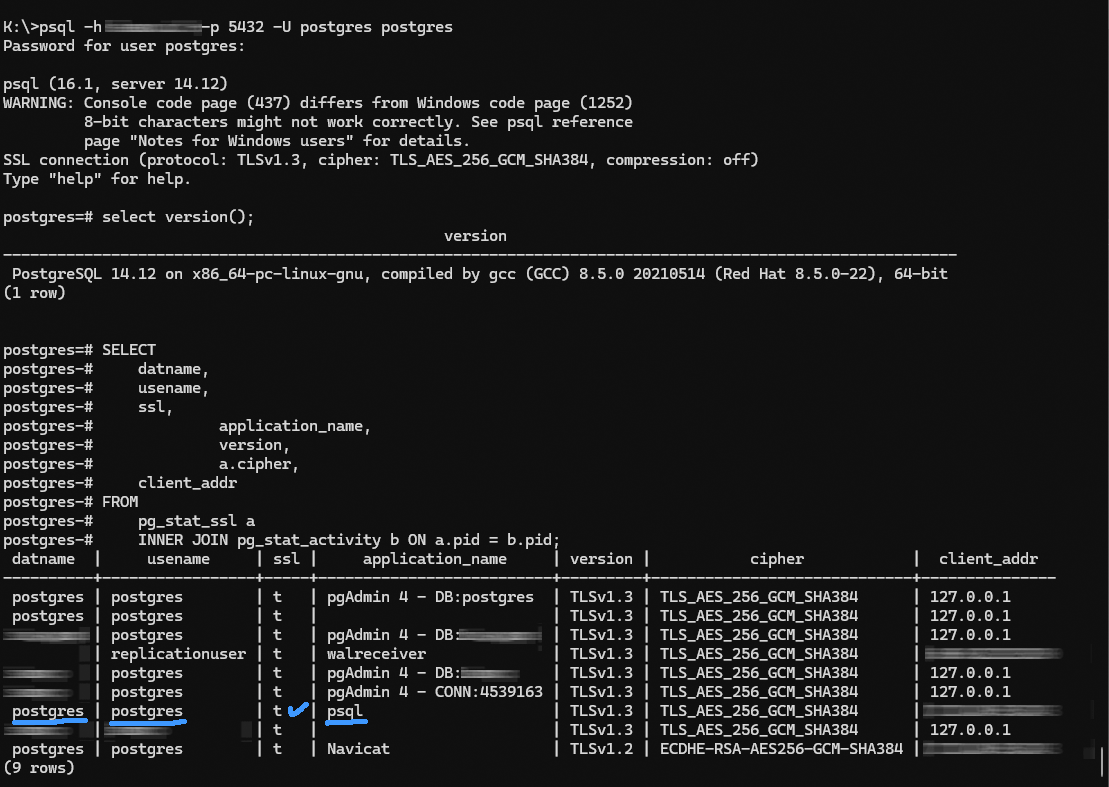Select the (9 rows) result count
Screen dimensions: 1109x787
click(38, 768)
